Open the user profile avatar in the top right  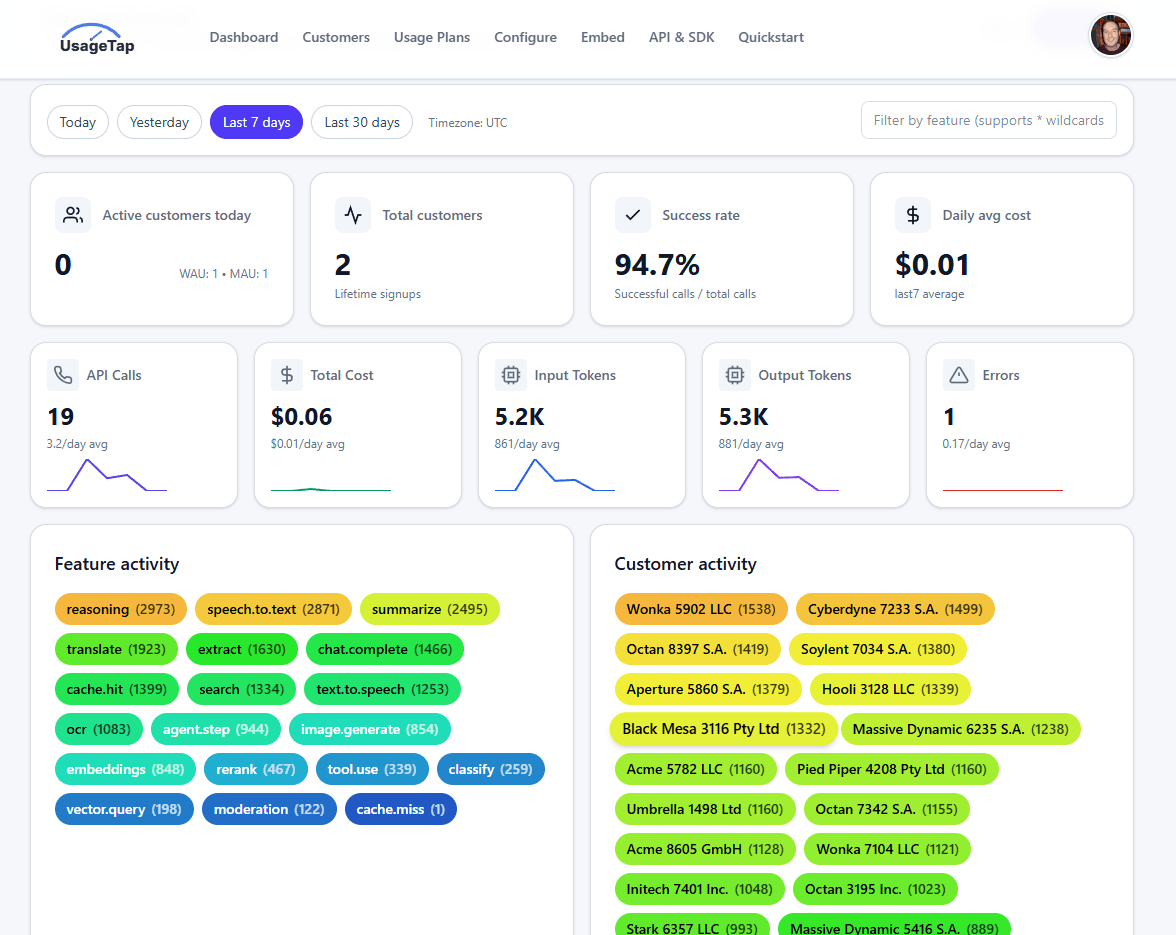pos(1110,35)
